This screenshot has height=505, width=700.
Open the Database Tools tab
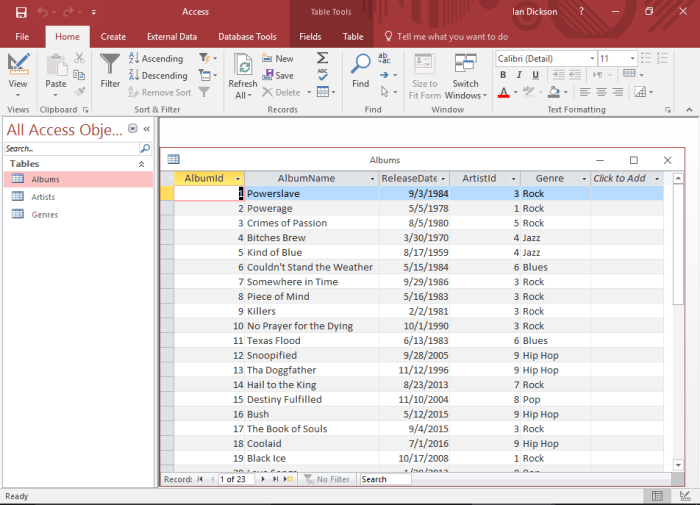point(247,37)
